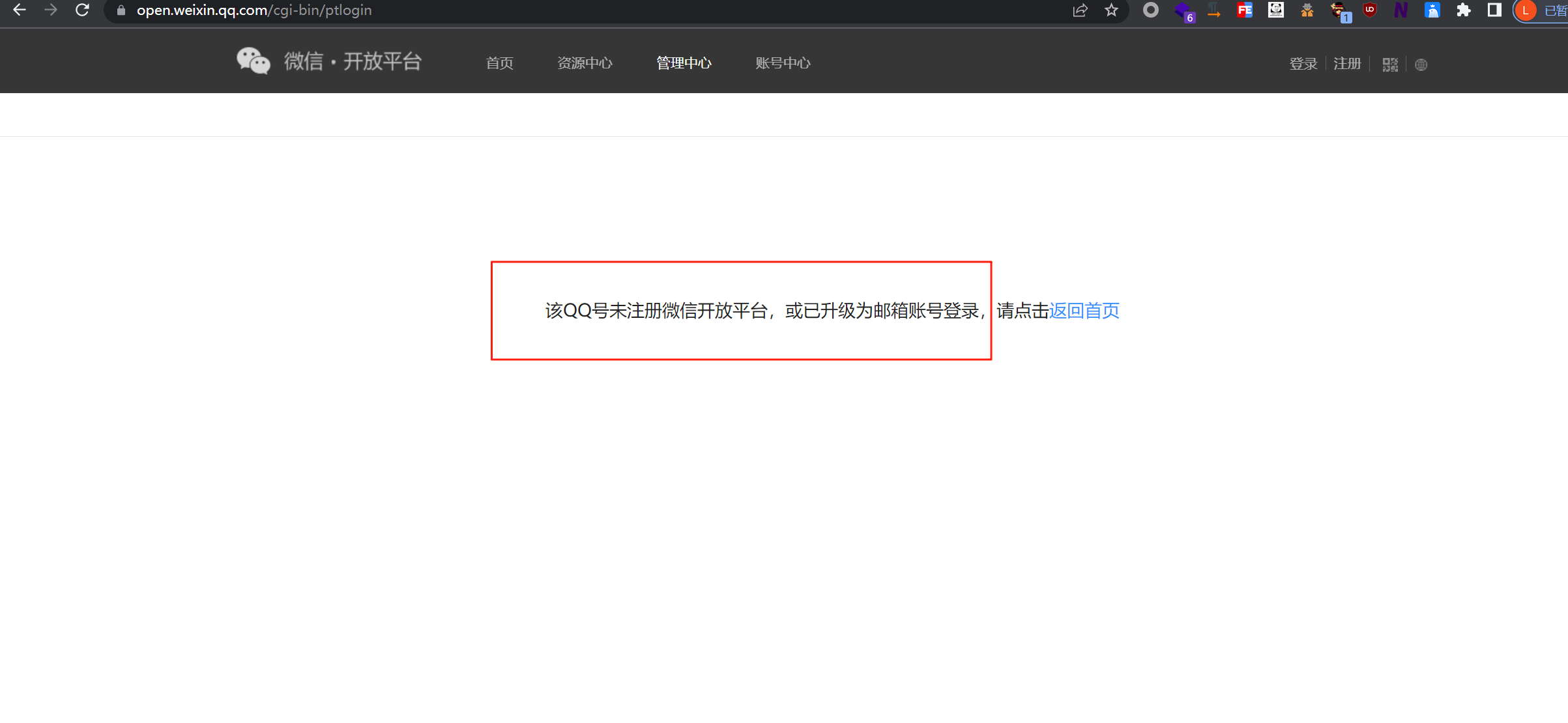Bookmark this page with star icon
This screenshot has width=1568, height=723.
pos(1112,10)
